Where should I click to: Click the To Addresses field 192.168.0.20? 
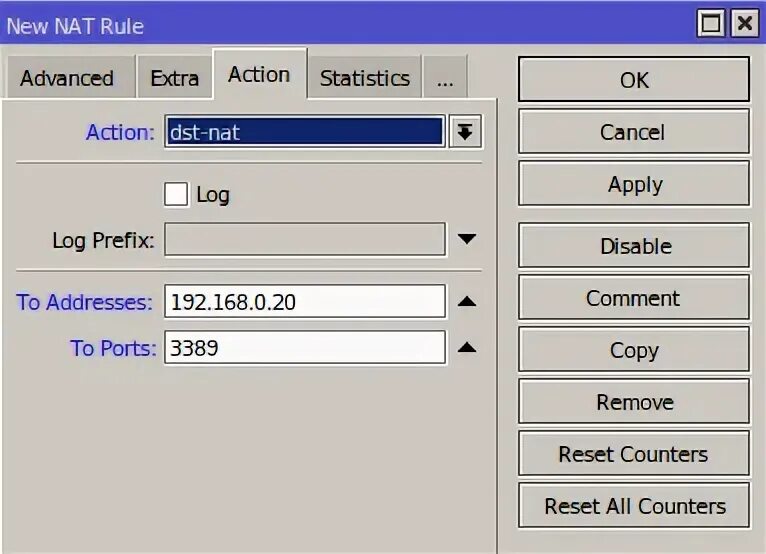pyautogui.click(x=305, y=301)
